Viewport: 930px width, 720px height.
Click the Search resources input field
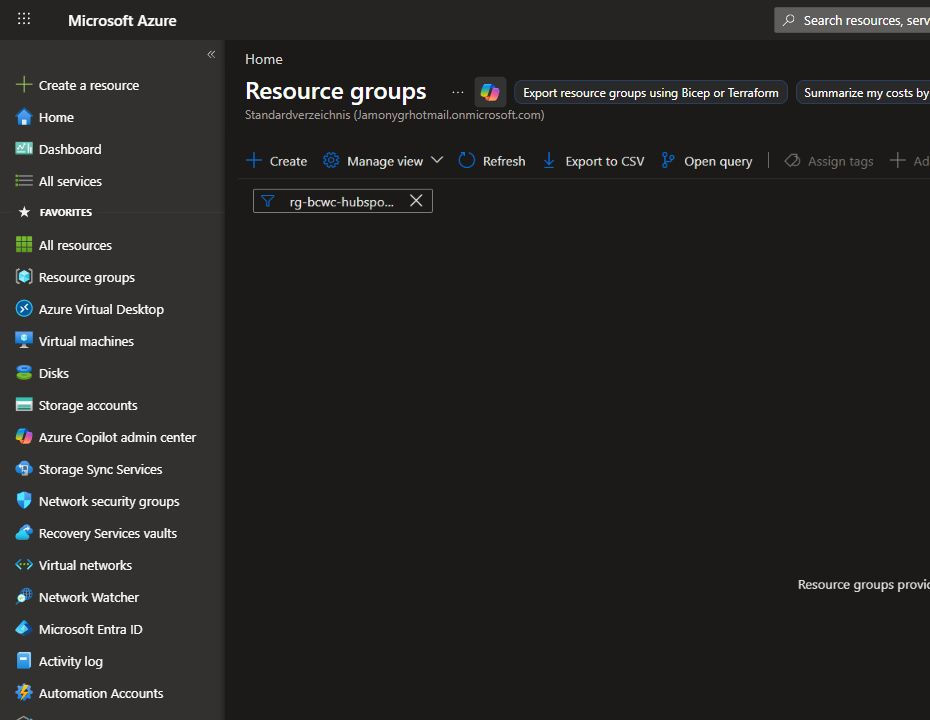pyautogui.click(x=852, y=20)
